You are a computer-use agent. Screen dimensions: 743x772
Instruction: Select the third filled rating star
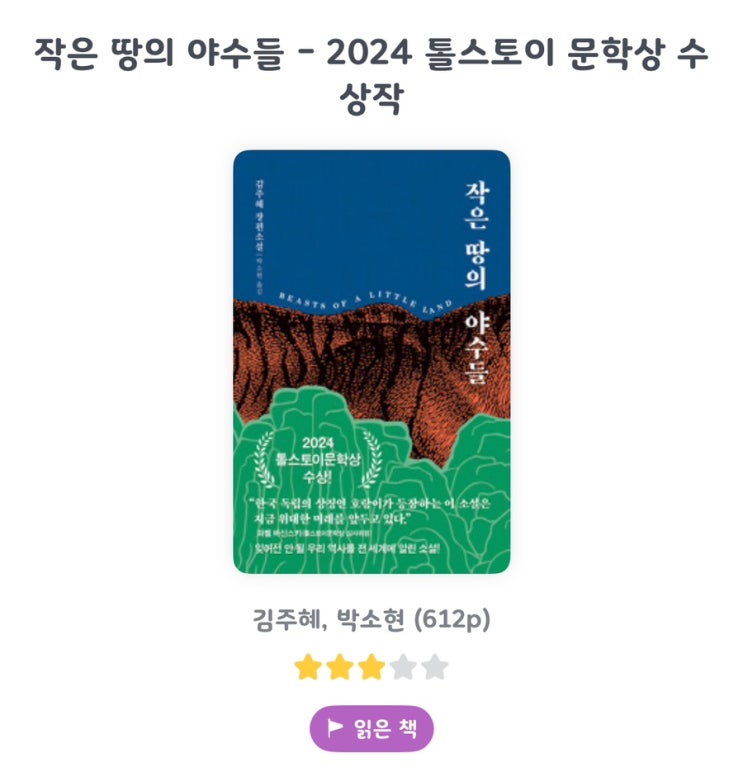click(371, 667)
